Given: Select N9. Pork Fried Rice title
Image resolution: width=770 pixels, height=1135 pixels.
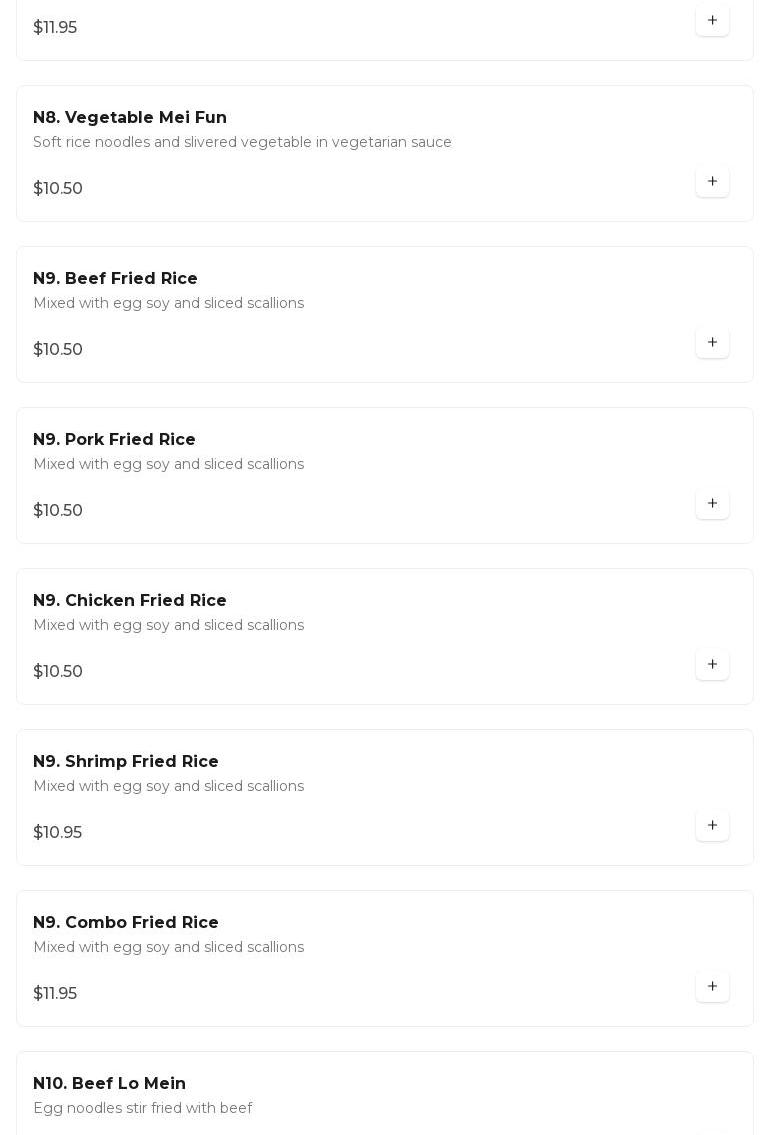Looking at the screenshot, I should click(114, 440).
